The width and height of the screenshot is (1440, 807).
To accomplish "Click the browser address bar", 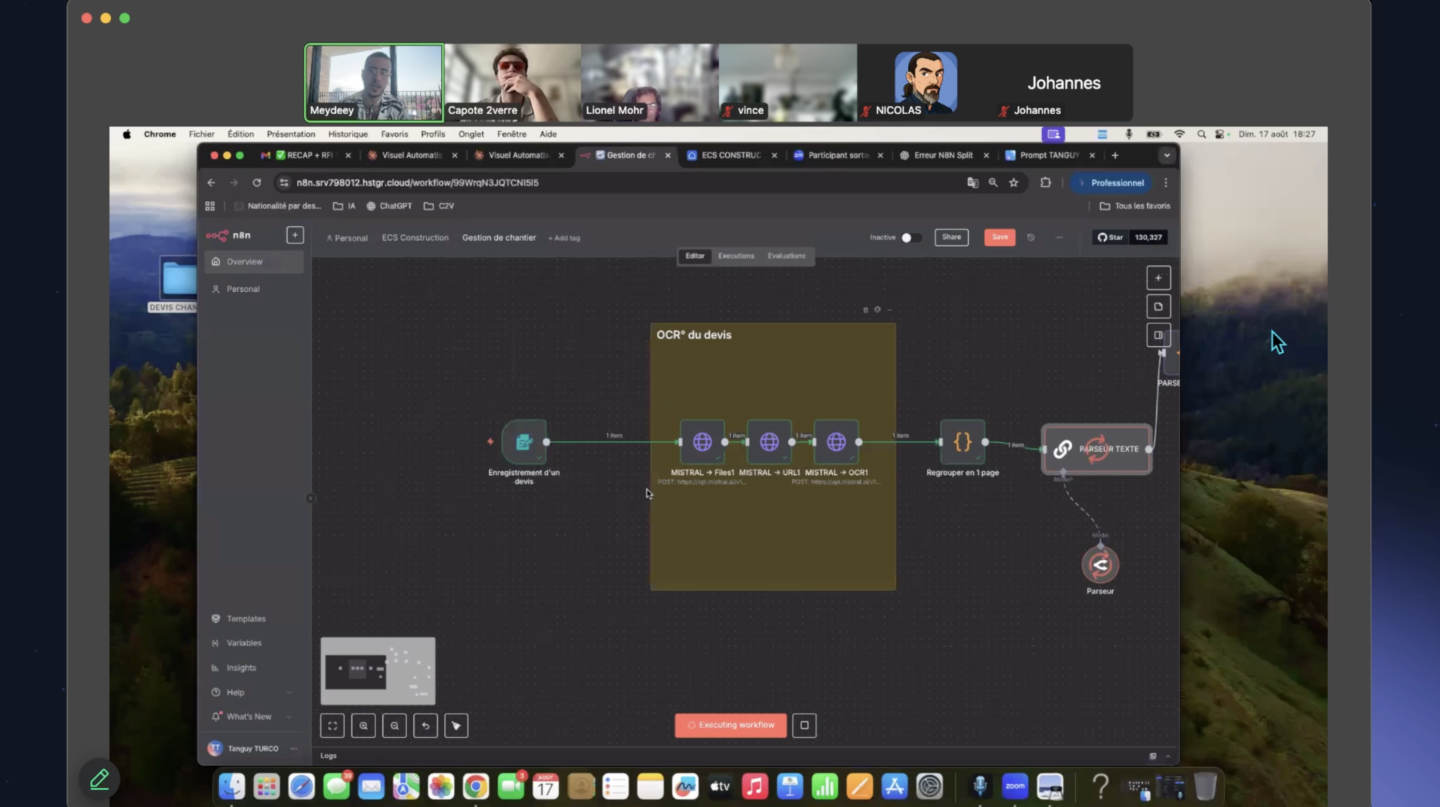I will coord(420,182).
